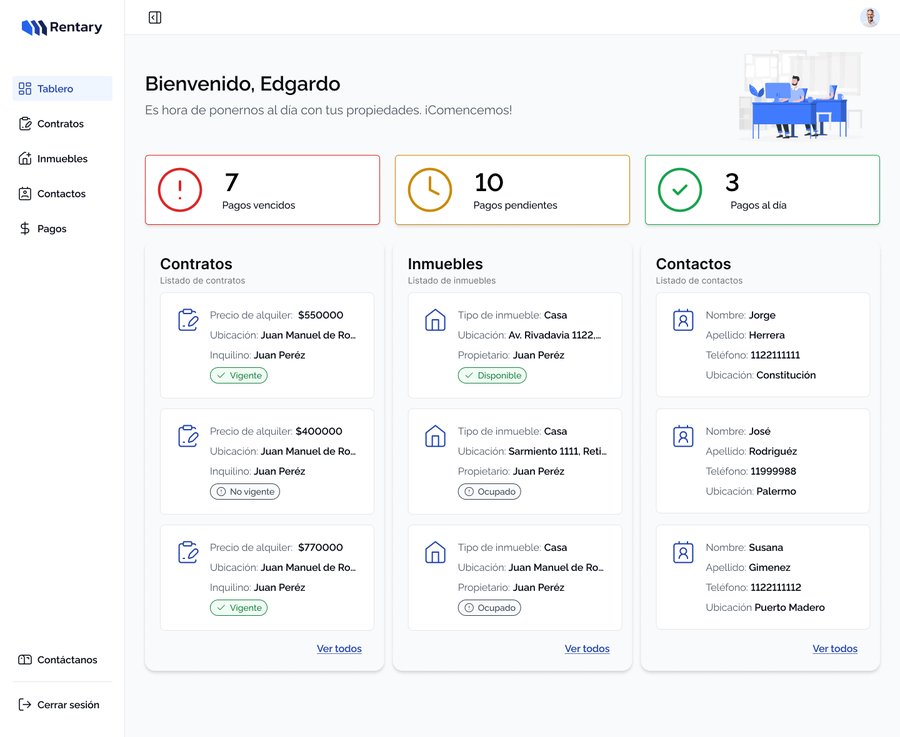Screen dimensions: 900x737
Task: Collapse the sidebar with the panel toggle icon
Action: pos(155,18)
